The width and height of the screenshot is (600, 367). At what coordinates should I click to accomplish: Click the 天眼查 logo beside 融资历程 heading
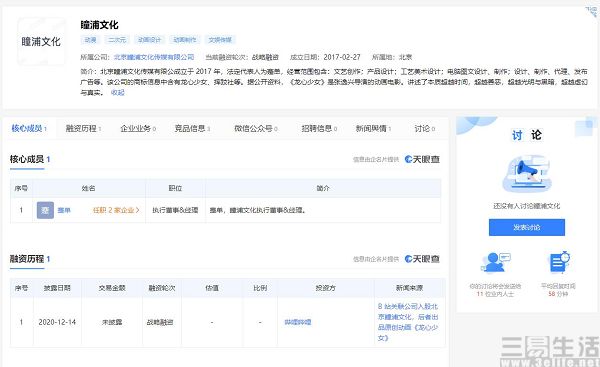422,259
